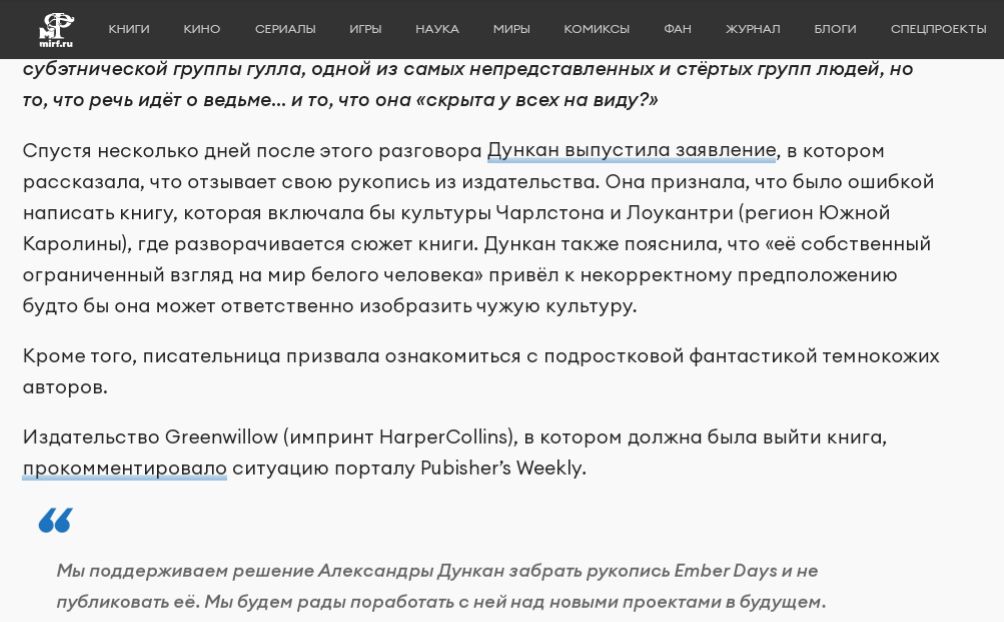Image resolution: width=1004 pixels, height=622 pixels.
Task: Open the КИНО menu section
Action: click(x=202, y=29)
